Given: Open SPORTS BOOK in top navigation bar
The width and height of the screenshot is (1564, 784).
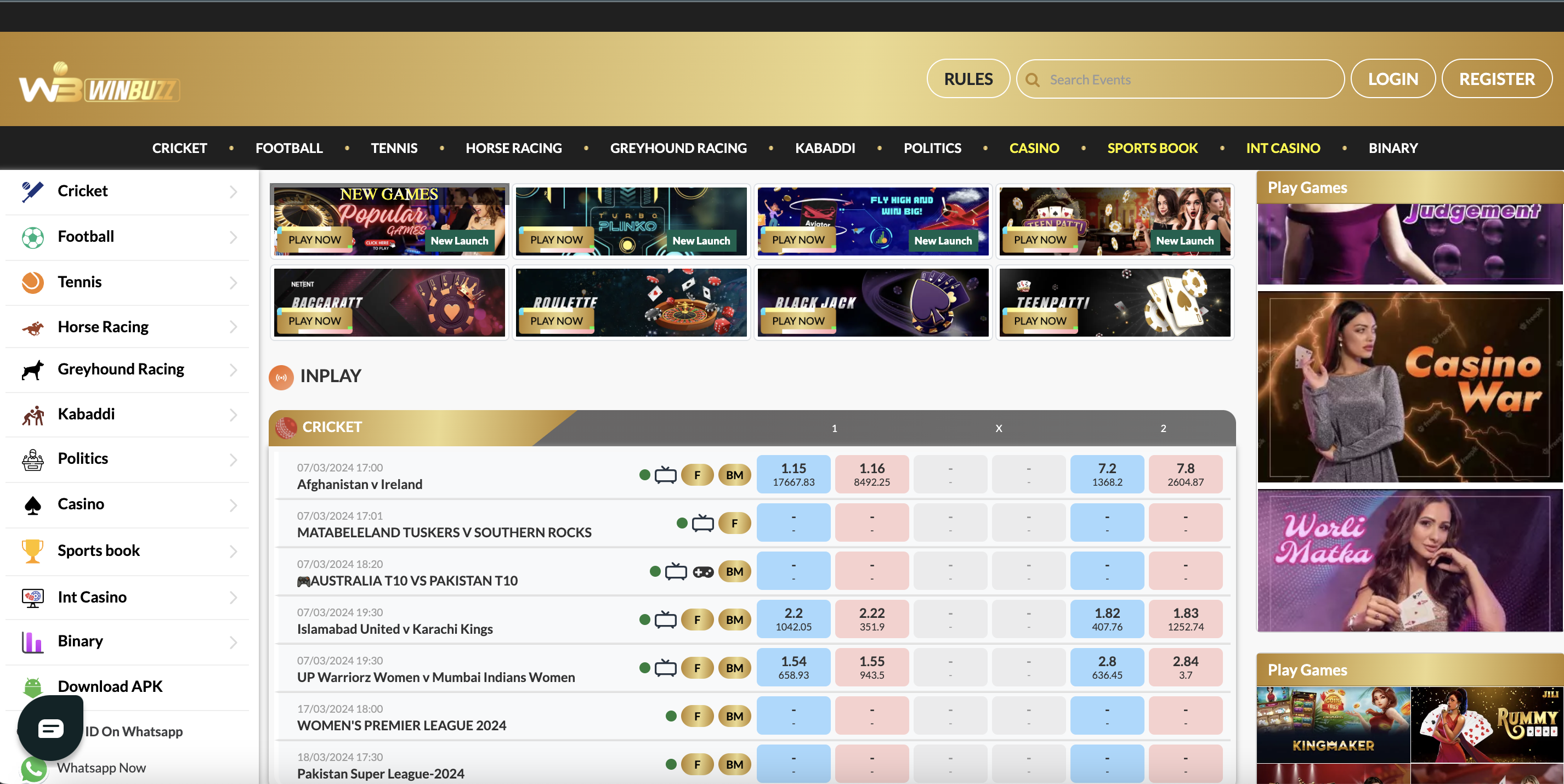Looking at the screenshot, I should [x=1152, y=148].
